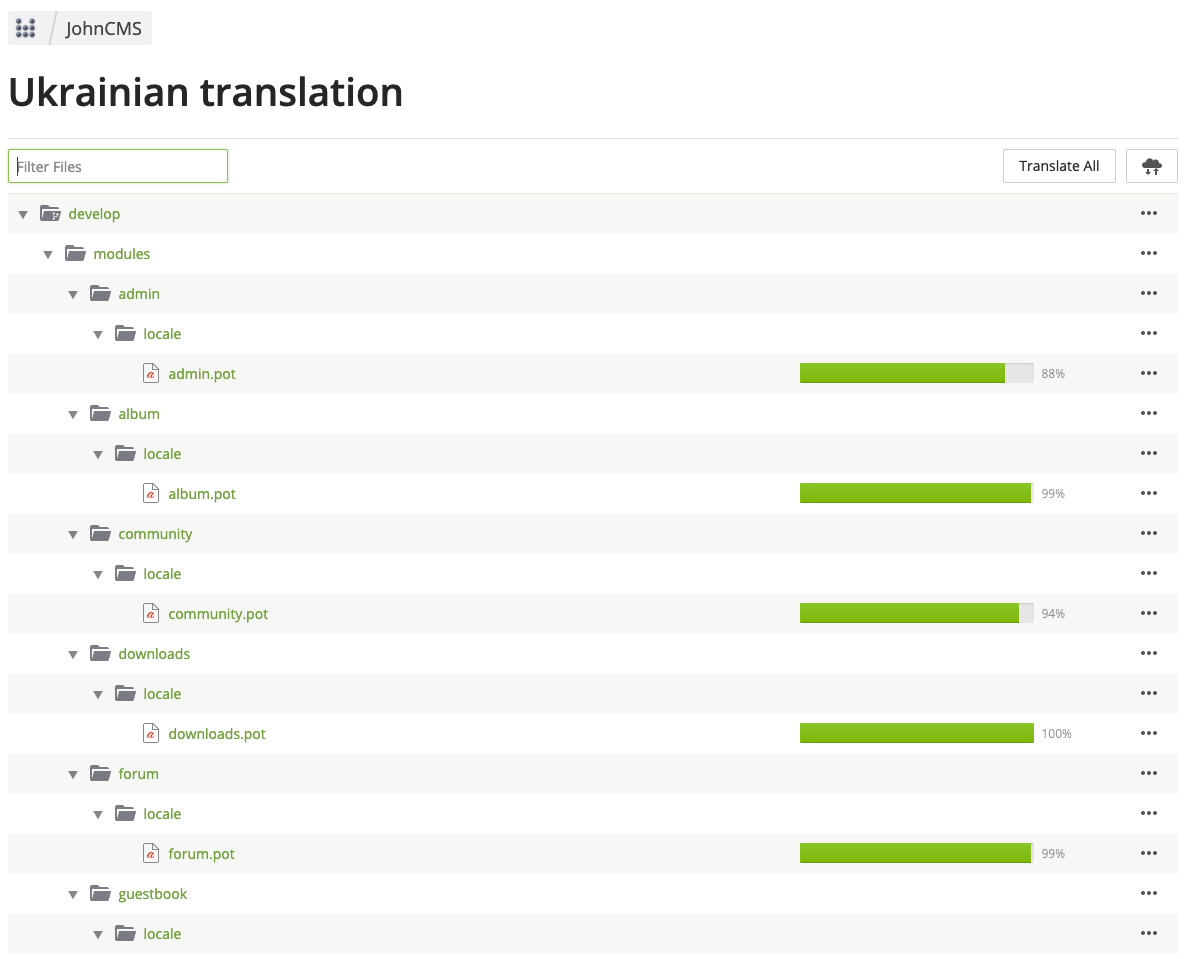The height and width of the screenshot is (959, 1188).
Task: Open the options menu for the develop row
Action: [x=1148, y=214]
